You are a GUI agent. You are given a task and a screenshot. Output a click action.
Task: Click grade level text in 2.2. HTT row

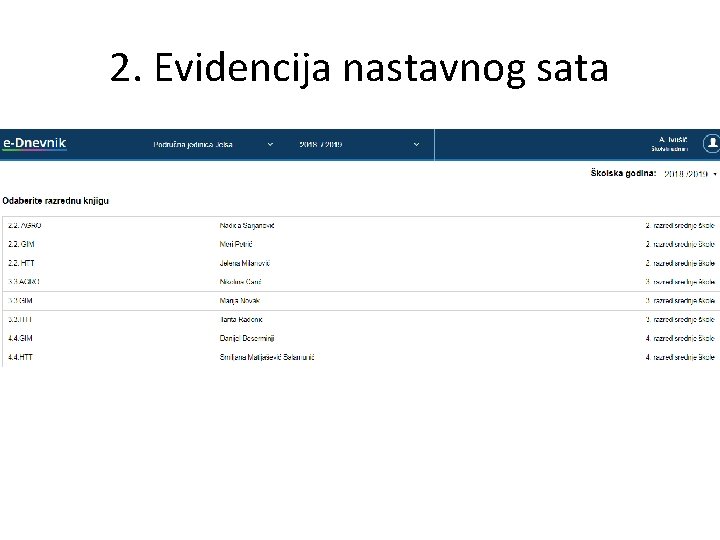680,263
